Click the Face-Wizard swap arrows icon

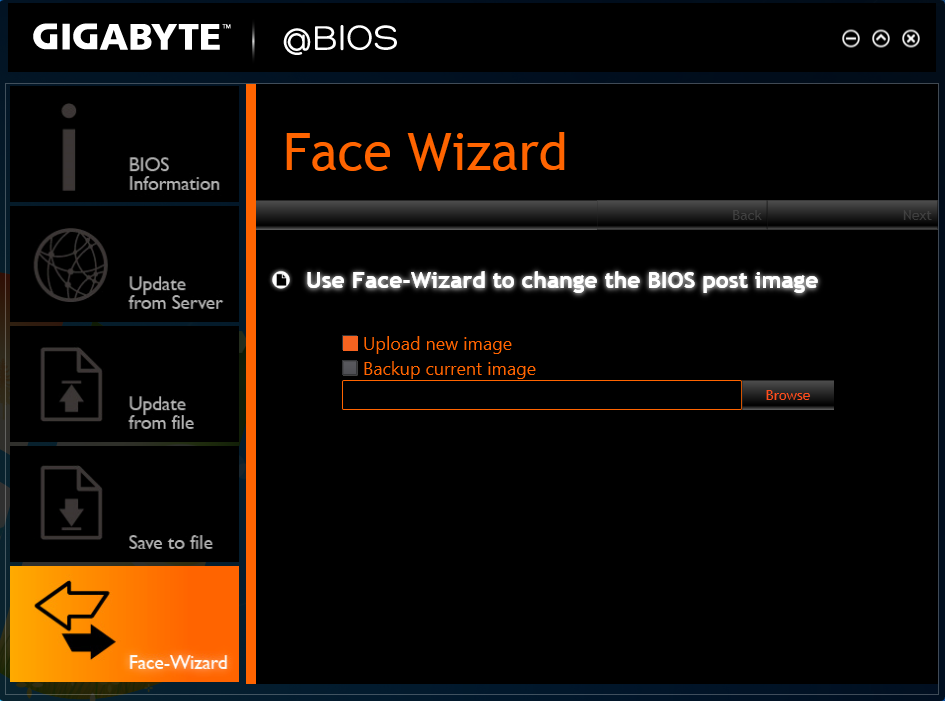(x=75, y=620)
